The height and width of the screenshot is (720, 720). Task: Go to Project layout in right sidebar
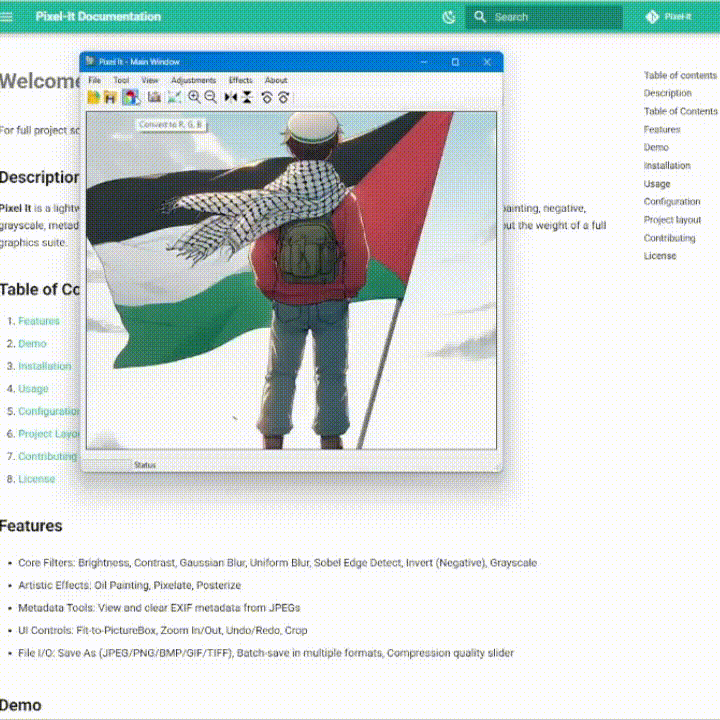tap(672, 220)
